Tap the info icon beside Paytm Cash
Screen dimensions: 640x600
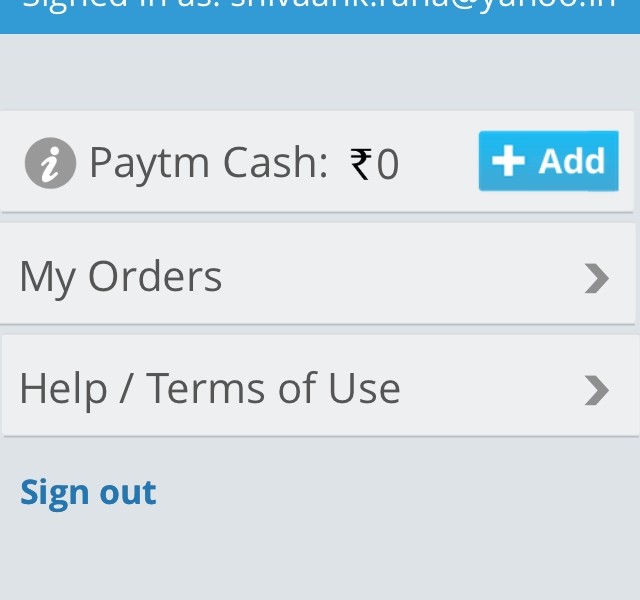pos(50,163)
